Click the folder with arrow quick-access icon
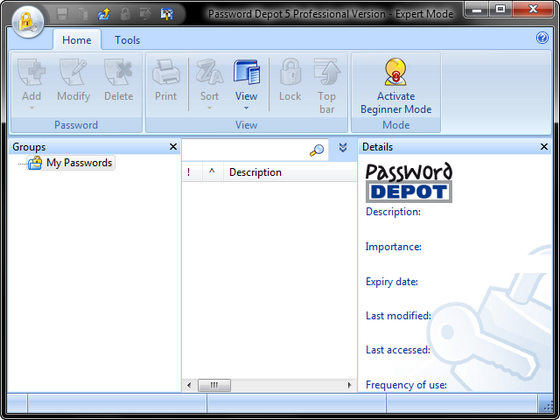560x420 pixels. pos(104,14)
